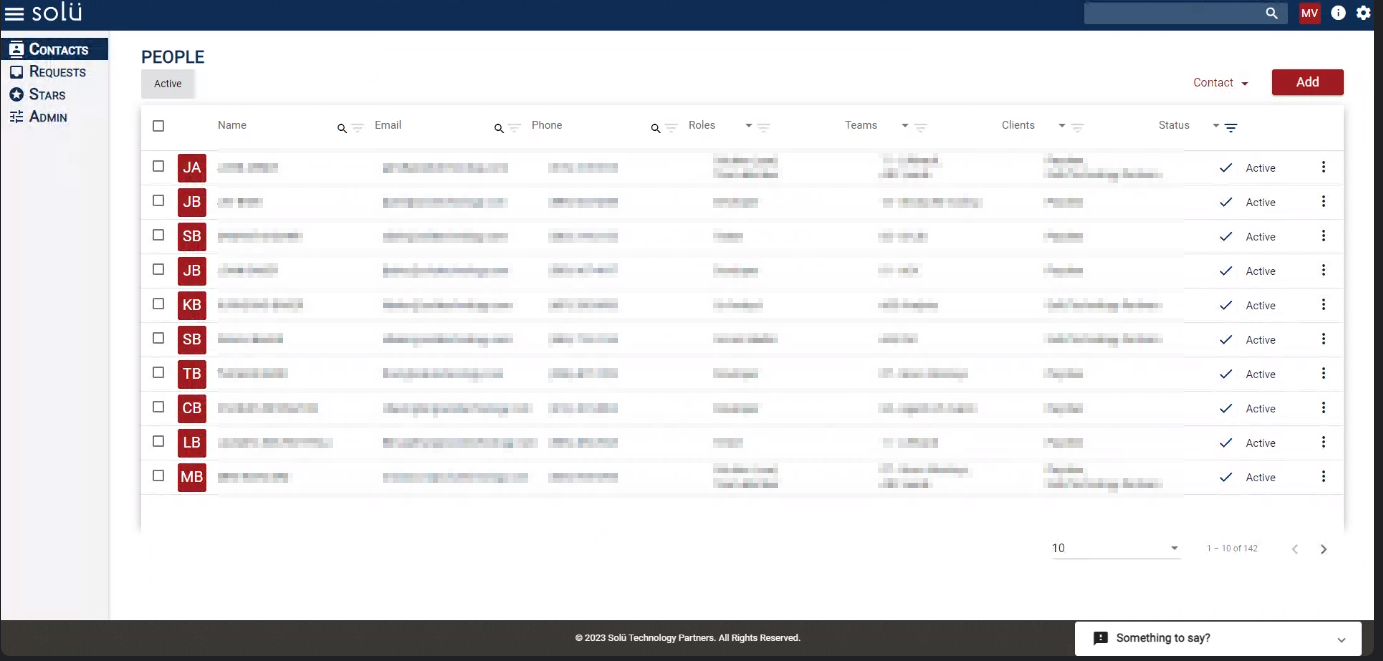Click the Add button
1383x661 pixels.
click(1307, 82)
